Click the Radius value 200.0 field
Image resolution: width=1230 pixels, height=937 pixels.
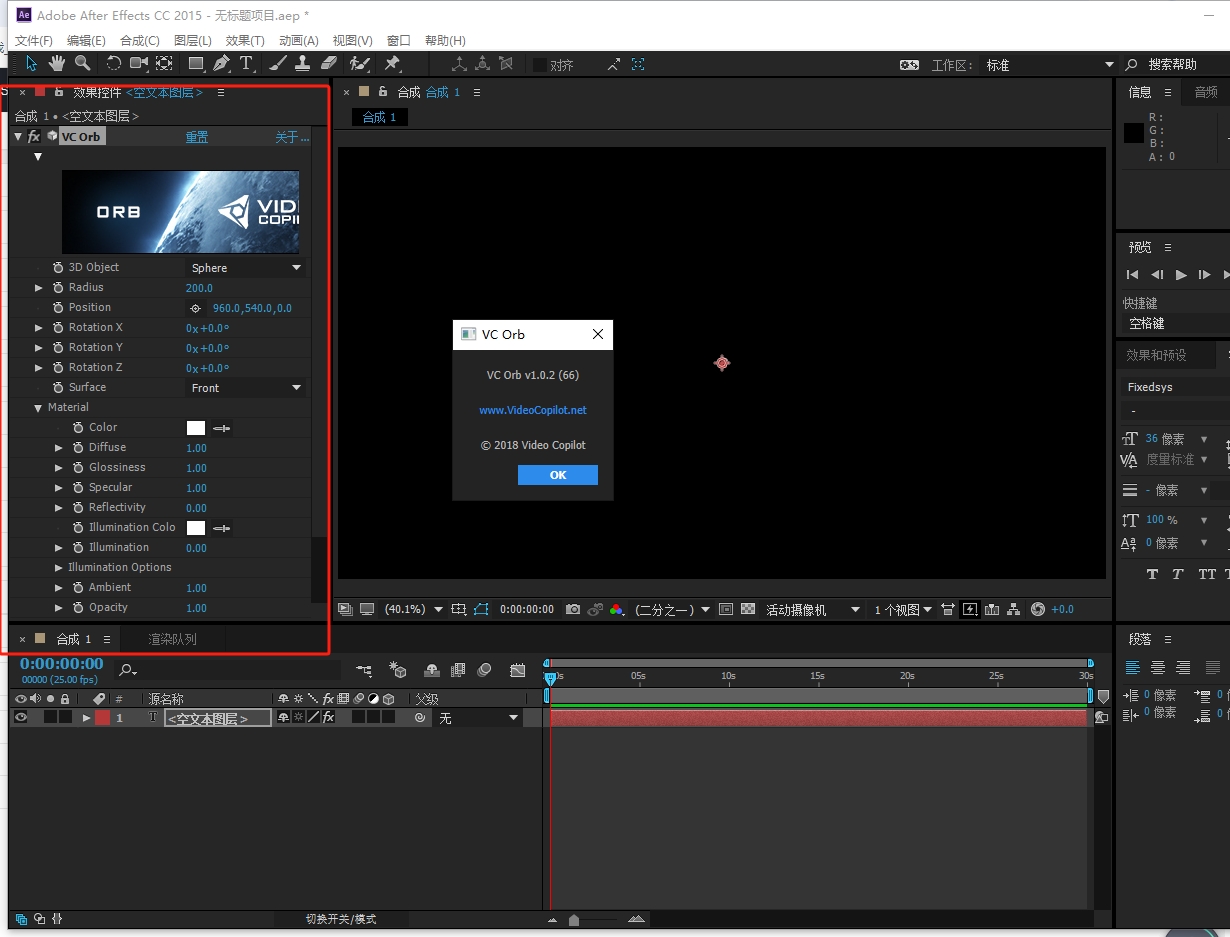[x=199, y=288]
